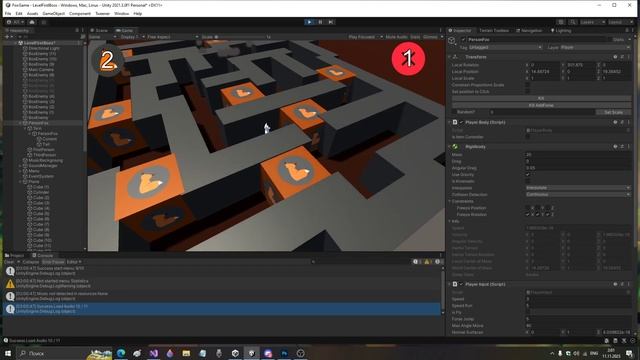The height and width of the screenshot is (360, 640).
Task: Open the File menu
Action: pos(8,13)
